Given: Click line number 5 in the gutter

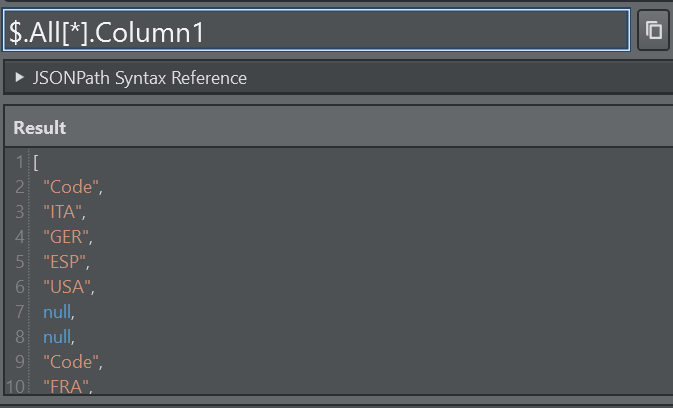Looking at the screenshot, I should click(x=20, y=262).
